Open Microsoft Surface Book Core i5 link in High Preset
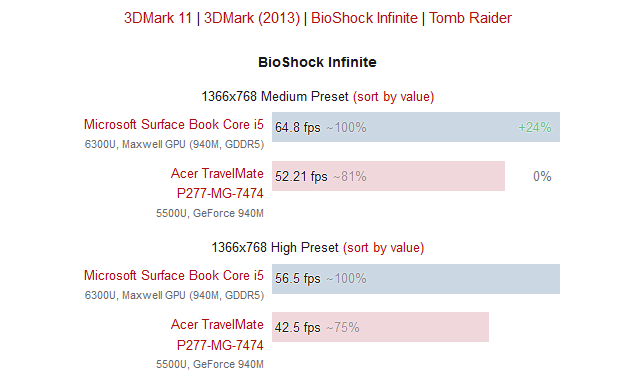Image resolution: width=620 pixels, height=382 pixels. click(x=174, y=276)
